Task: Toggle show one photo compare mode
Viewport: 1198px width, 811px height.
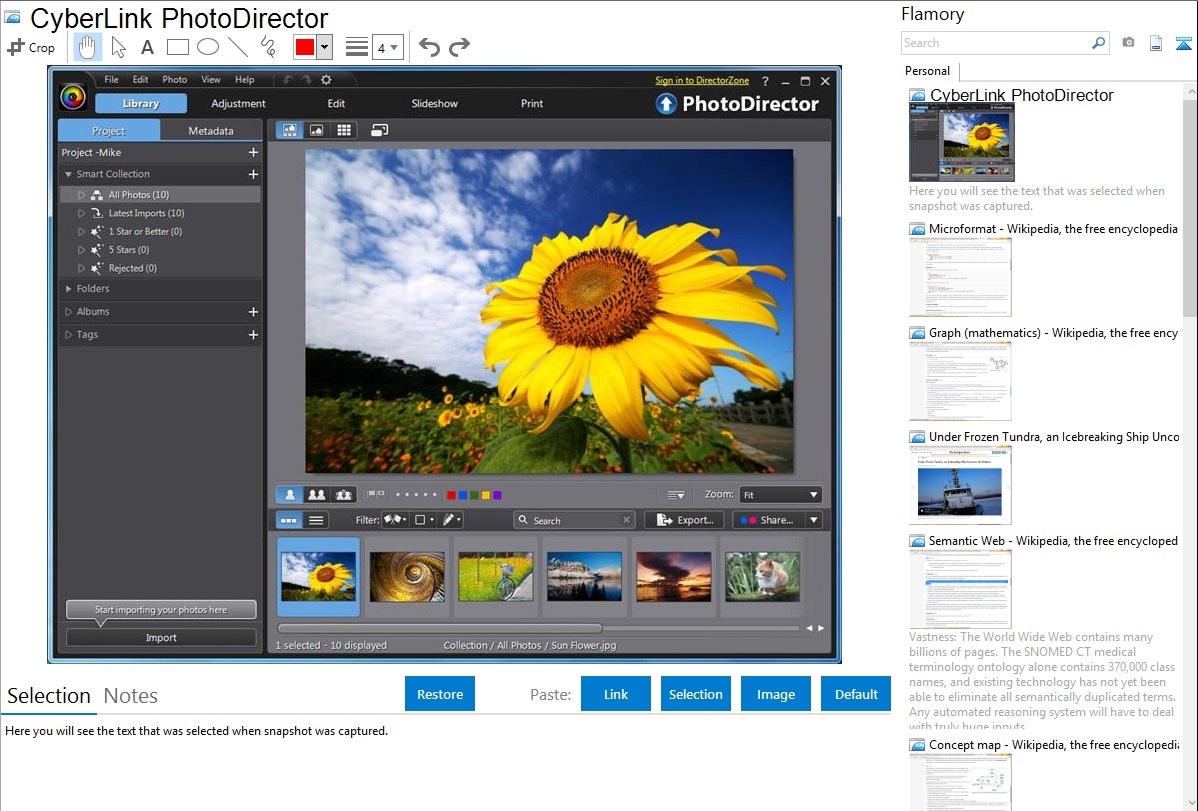Action: 290,495
